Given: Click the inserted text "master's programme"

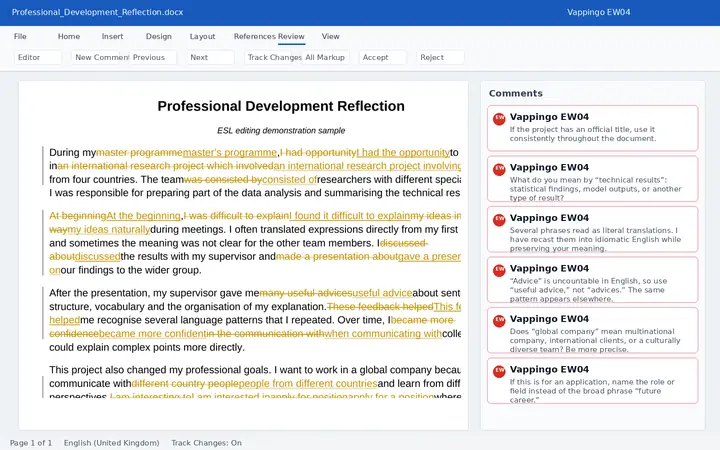Looking at the screenshot, I should [230, 152].
